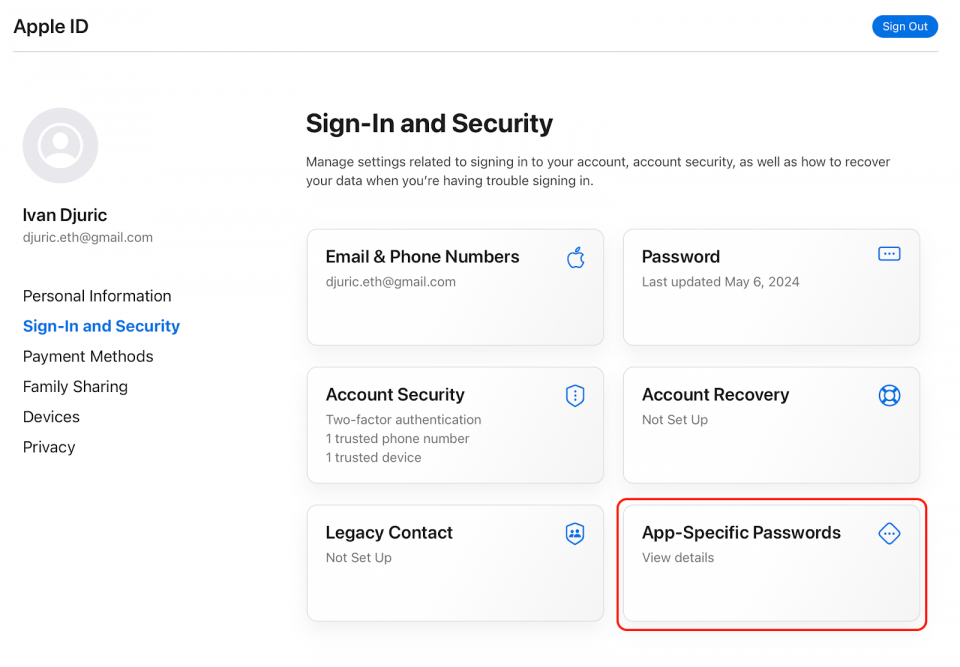Open the Legacy Contact card

point(455,563)
